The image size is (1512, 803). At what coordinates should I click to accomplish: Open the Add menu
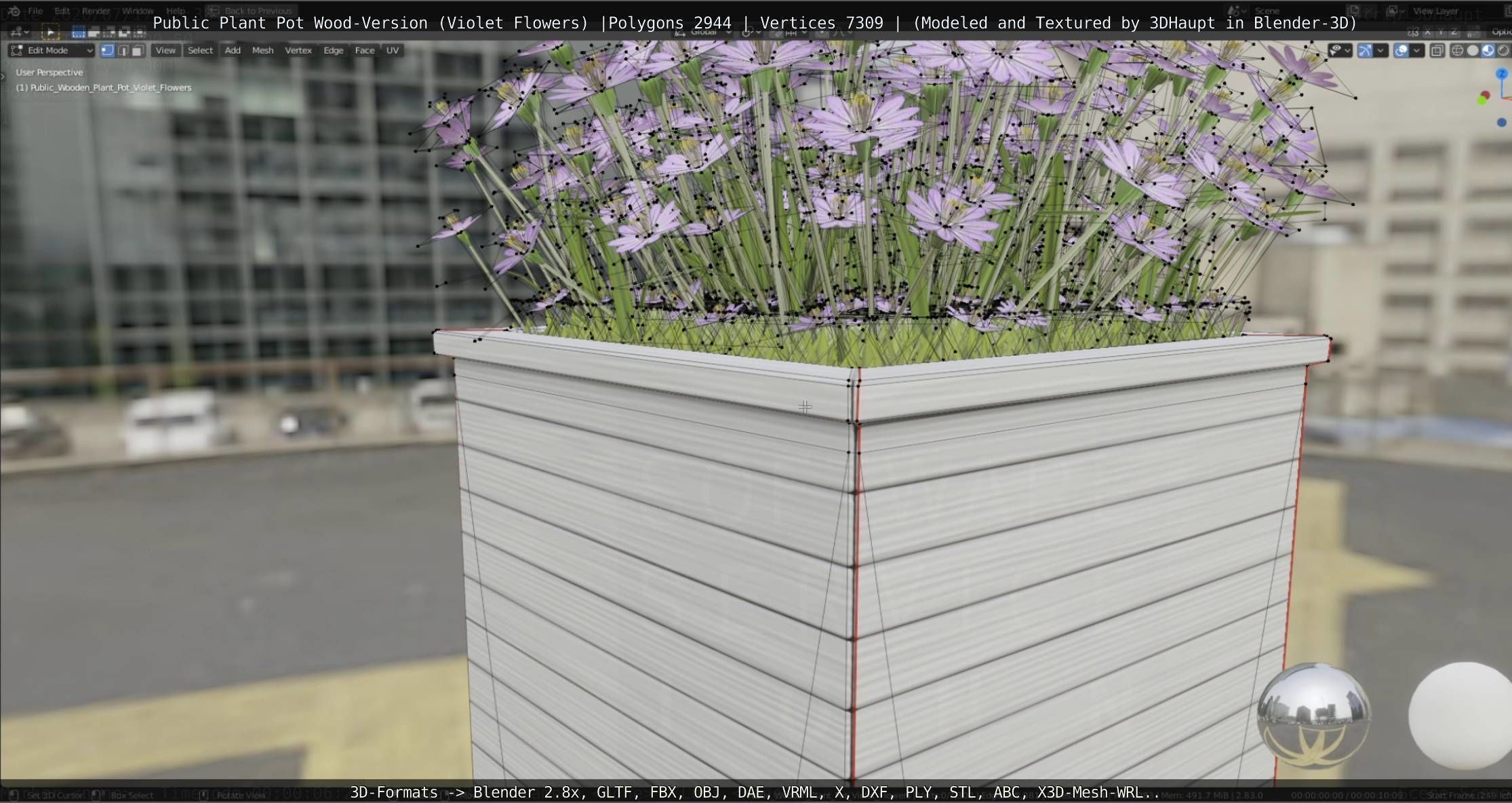233,50
